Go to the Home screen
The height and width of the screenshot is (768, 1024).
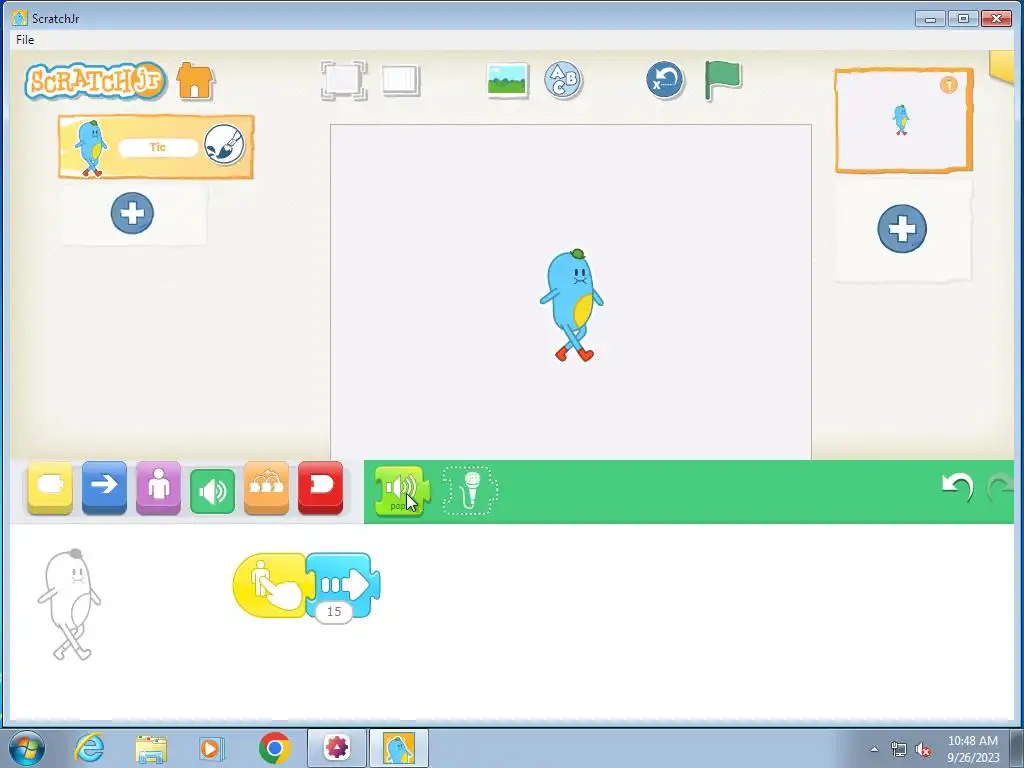pos(195,81)
